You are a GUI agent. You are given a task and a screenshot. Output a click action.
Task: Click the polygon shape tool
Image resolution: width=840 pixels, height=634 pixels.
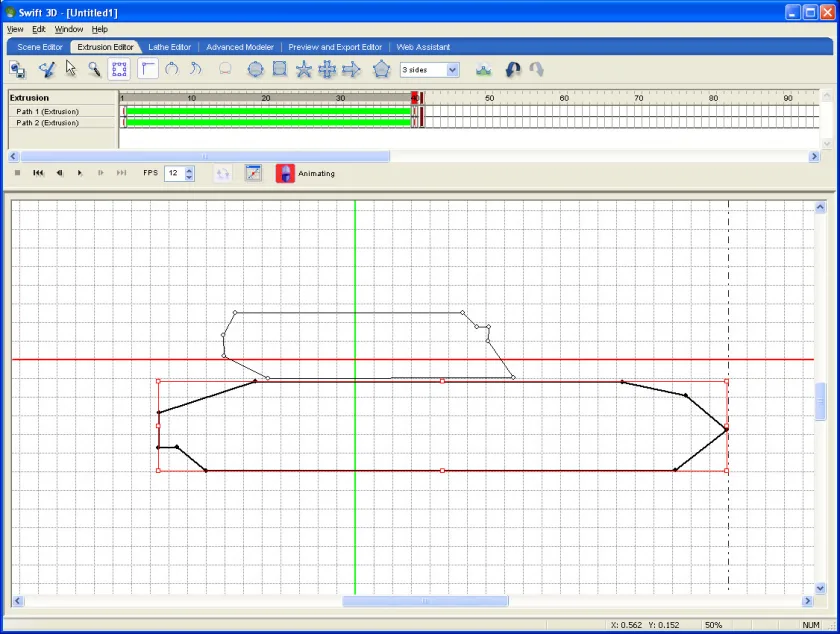click(381, 70)
